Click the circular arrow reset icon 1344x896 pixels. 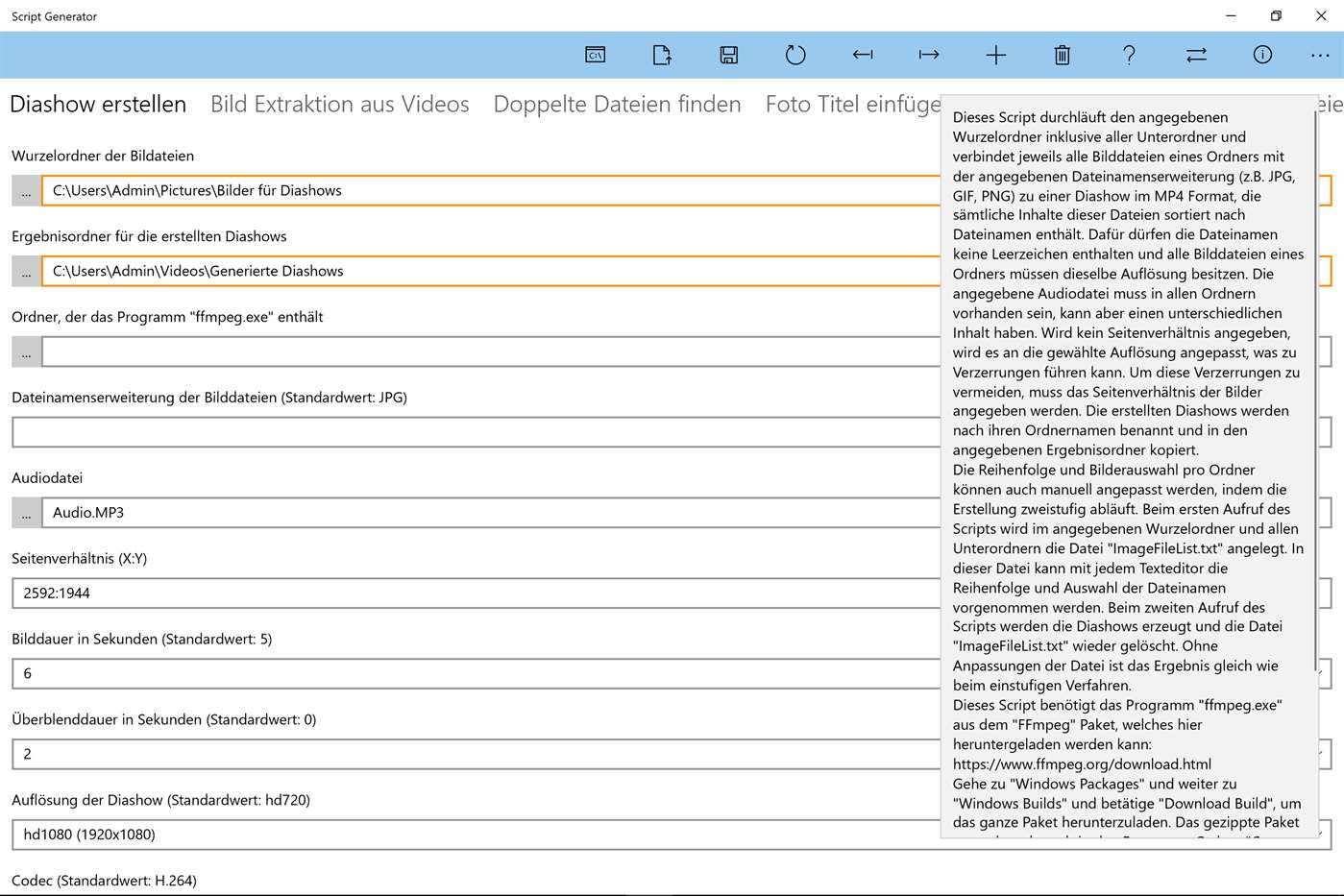point(795,55)
